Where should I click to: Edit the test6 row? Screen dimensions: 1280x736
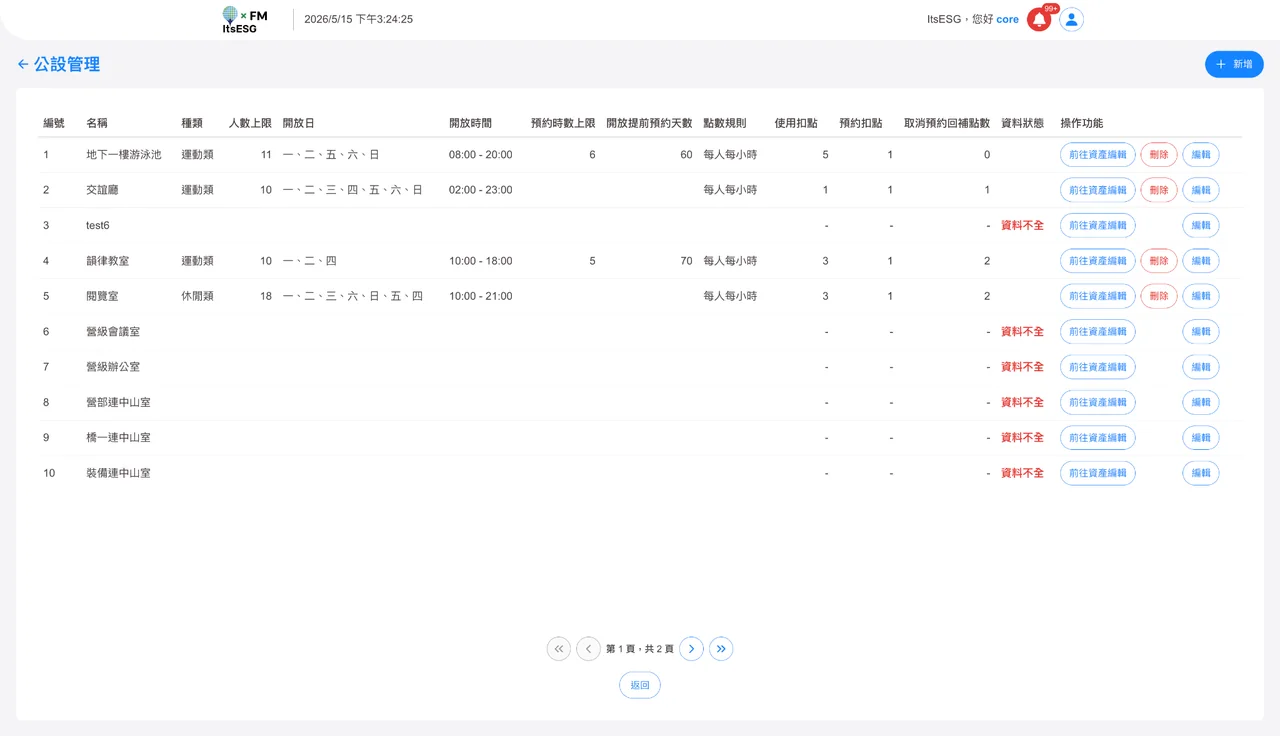[x=1201, y=225]
